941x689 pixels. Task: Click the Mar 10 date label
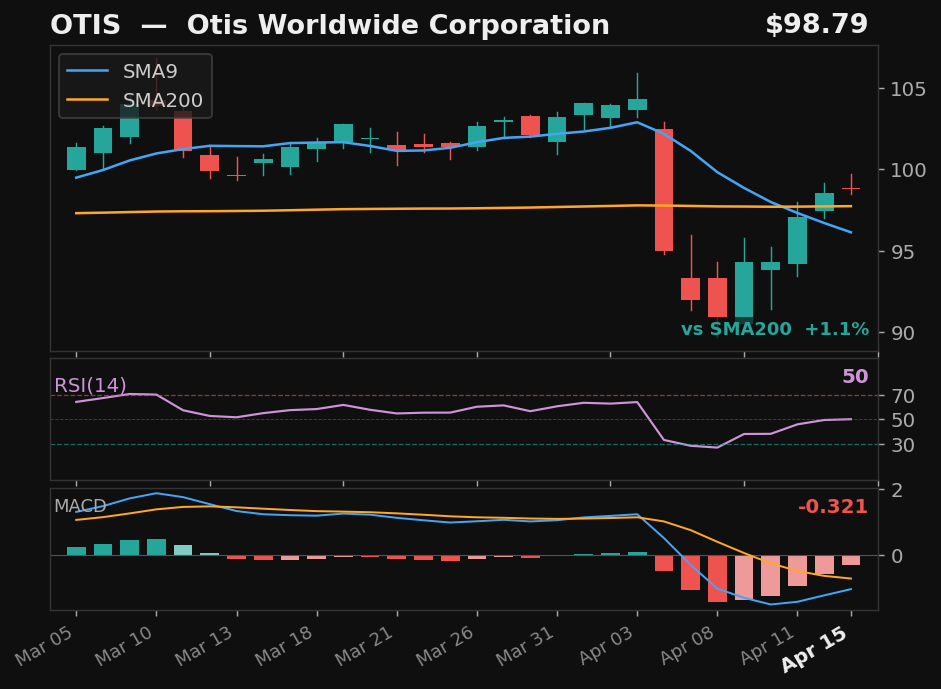(125, 646)
